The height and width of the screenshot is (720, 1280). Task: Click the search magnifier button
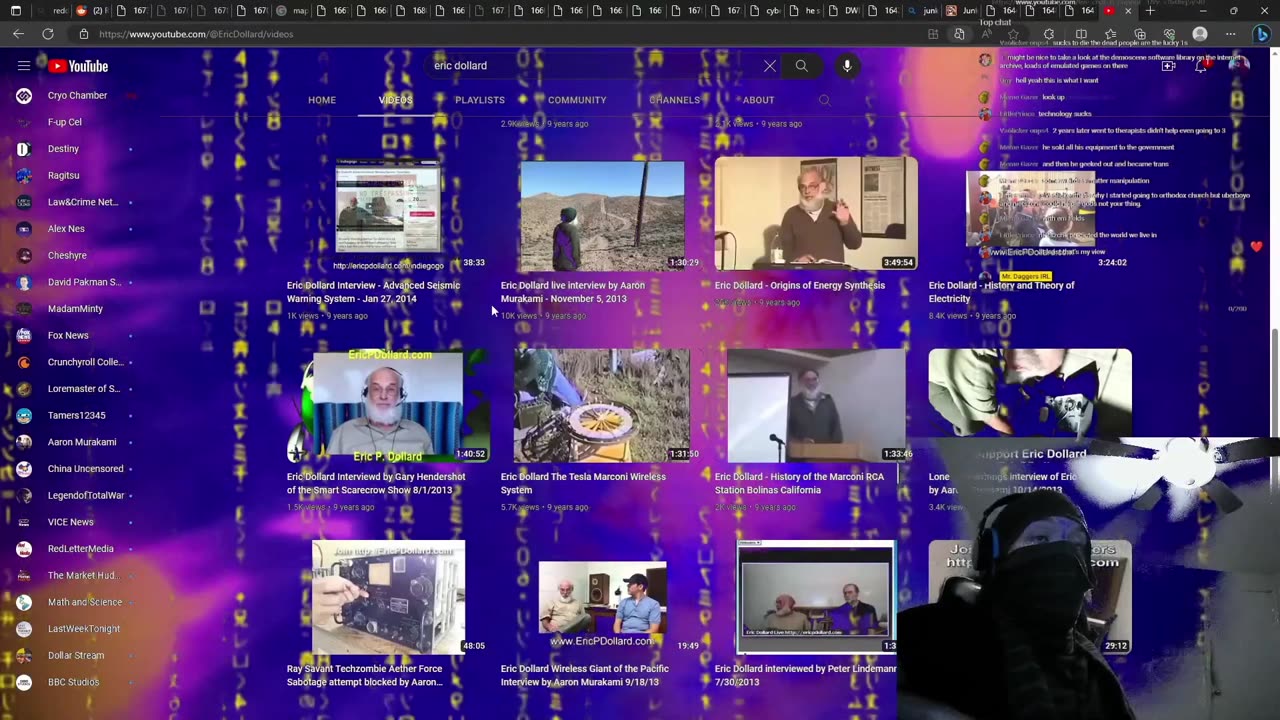coord(801,66)
